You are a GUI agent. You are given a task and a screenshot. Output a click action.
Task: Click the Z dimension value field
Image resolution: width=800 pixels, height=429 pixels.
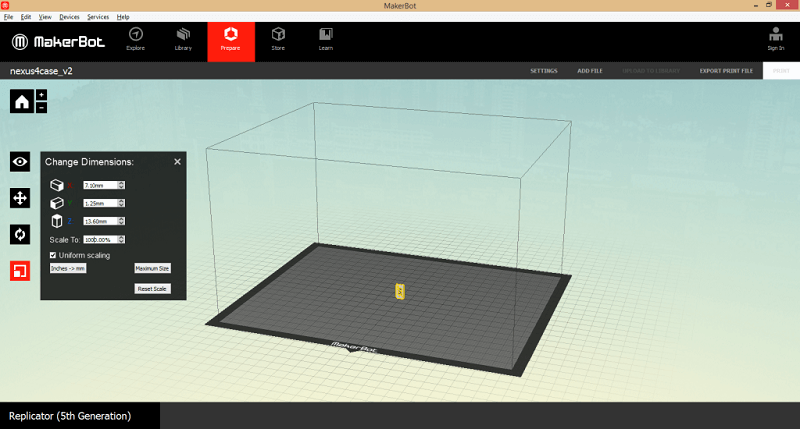coord(101,221)
